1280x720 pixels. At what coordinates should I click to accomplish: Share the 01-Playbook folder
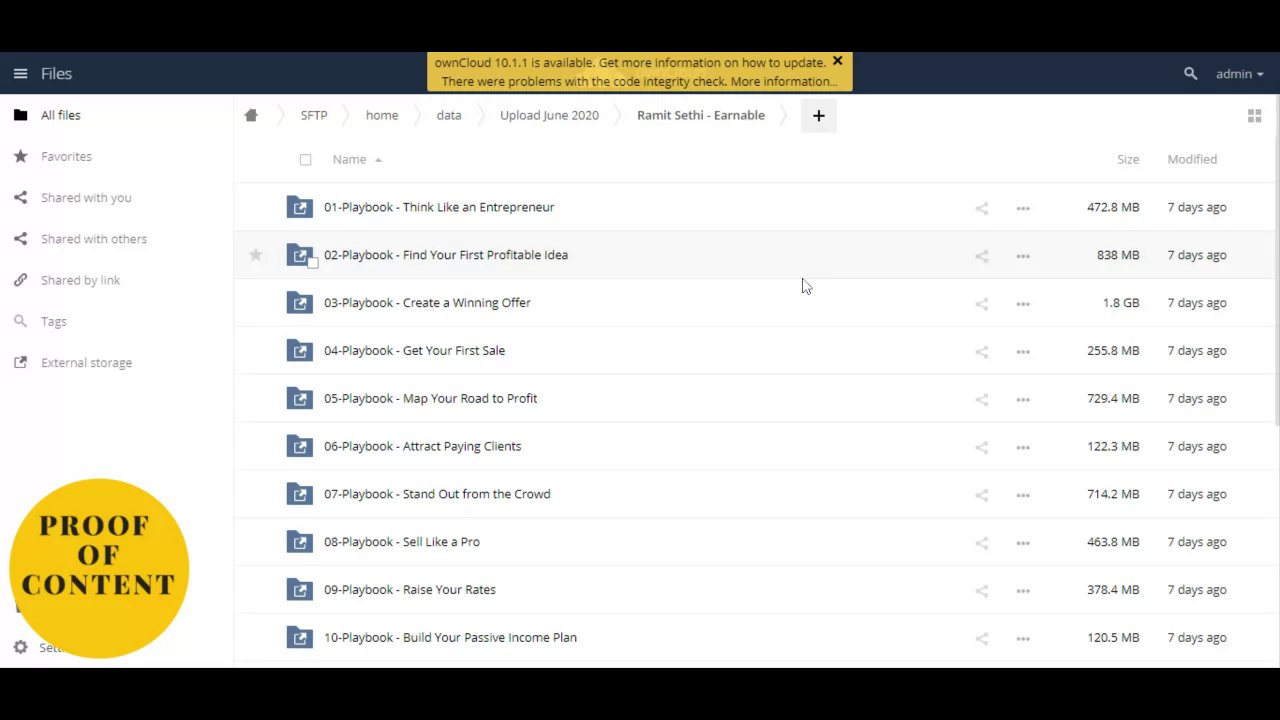click(981, 208)
